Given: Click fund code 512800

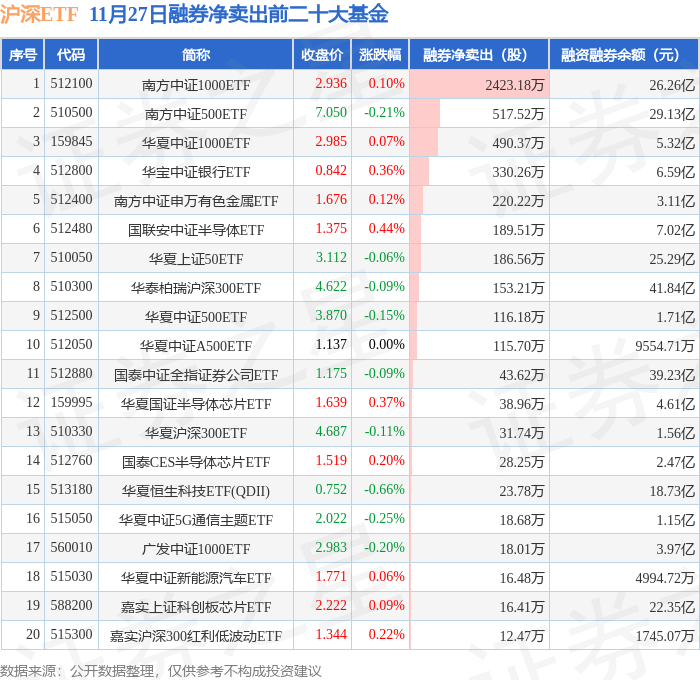Looking at the screenshot, I should click(71, 170).
